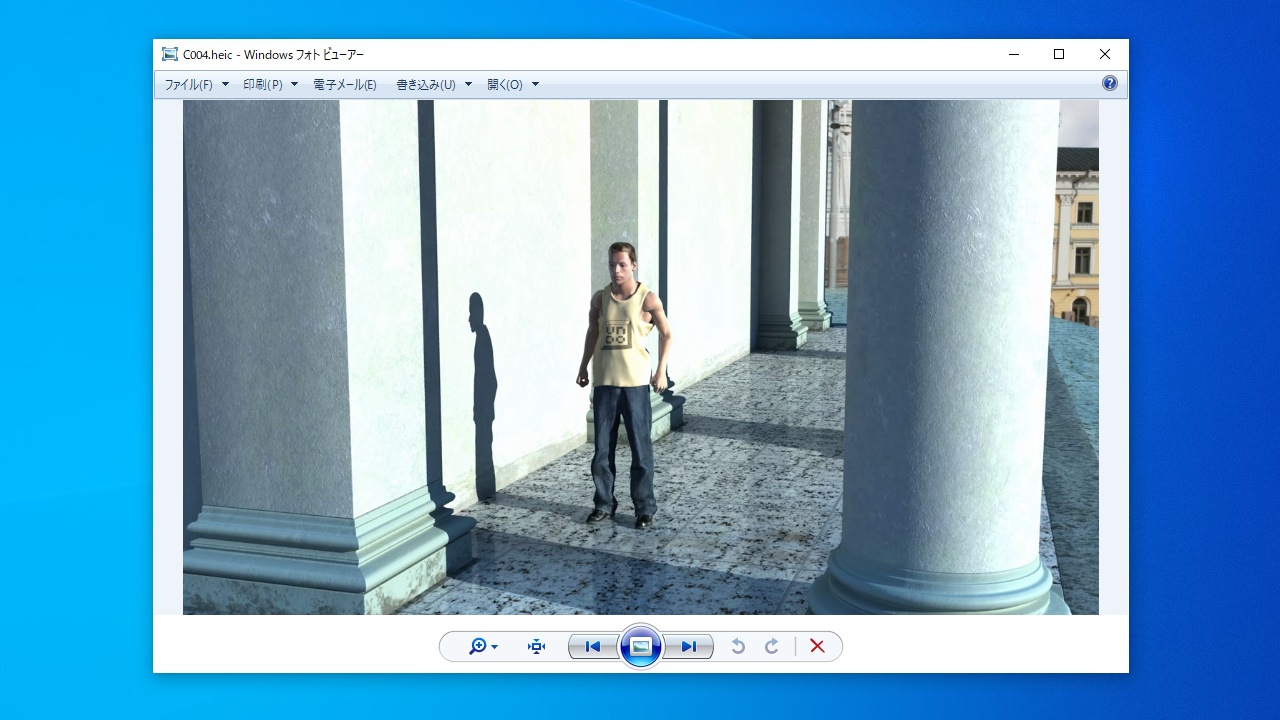Start the slide show

coord(641,647)
